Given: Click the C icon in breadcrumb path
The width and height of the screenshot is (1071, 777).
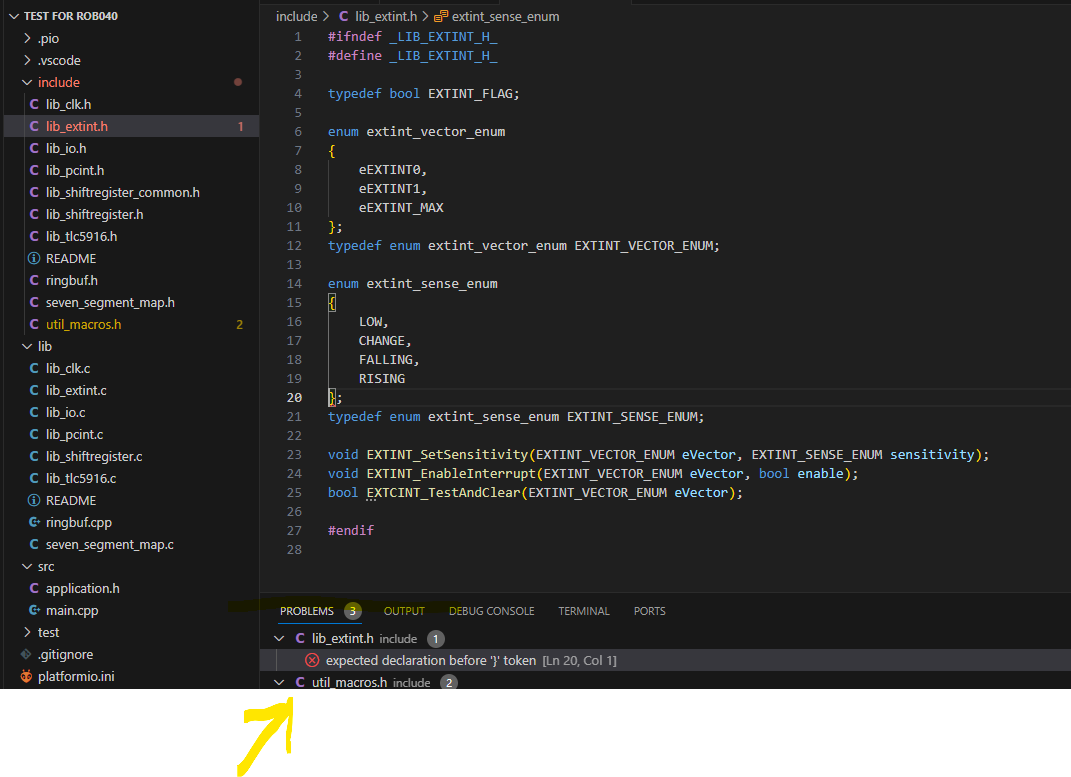Looking at the screenshot, I should pos(344,16).
